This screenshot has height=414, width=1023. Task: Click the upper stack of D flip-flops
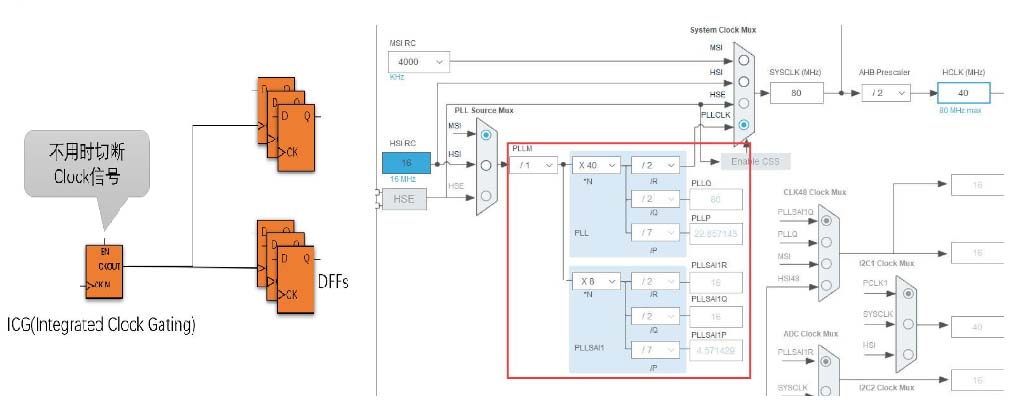(x=286, y=119)
